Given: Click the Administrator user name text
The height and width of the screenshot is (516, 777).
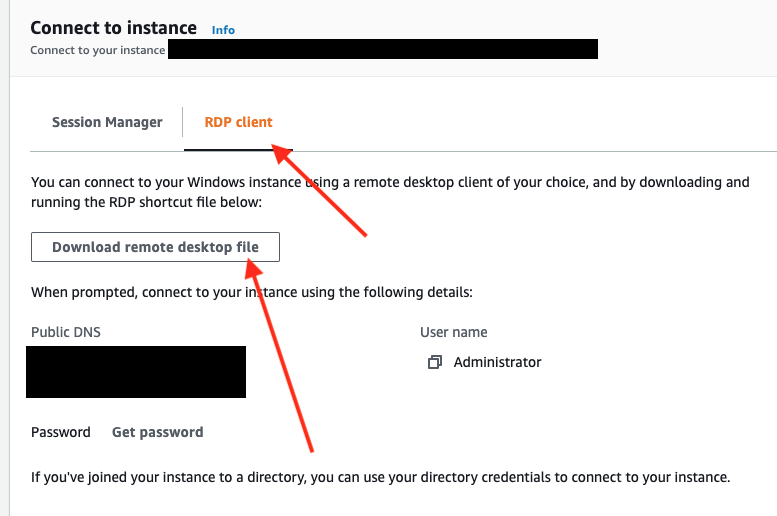Looking at the screenshot, I should tap(497, 362).
